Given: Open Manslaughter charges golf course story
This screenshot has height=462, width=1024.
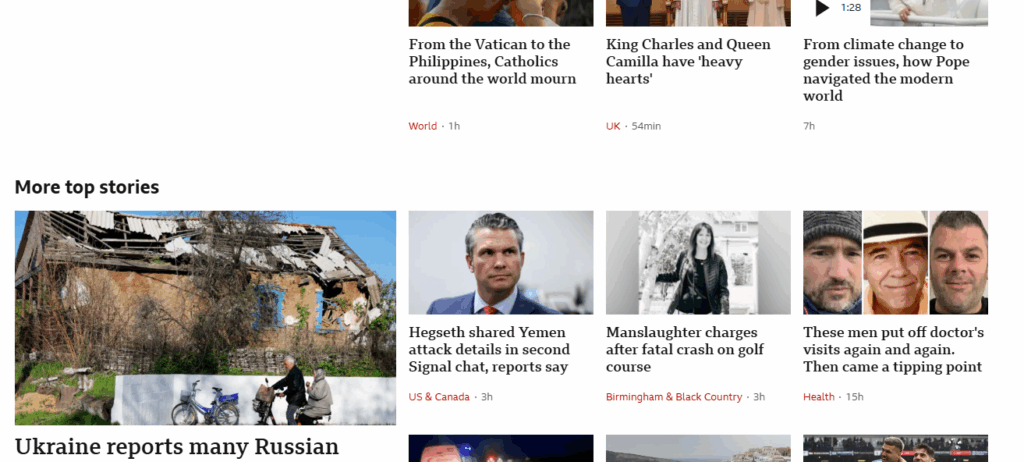Looking at the screenshot, I should coord(685,350).
